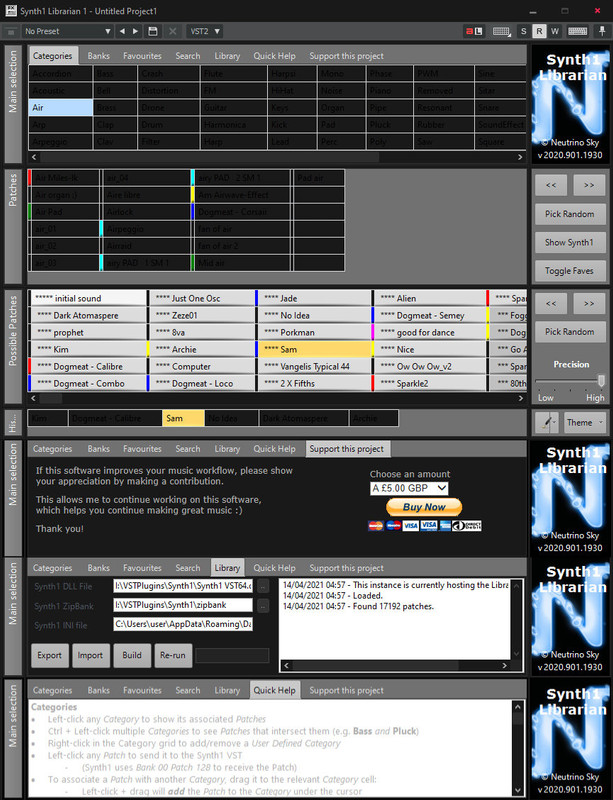Select the highlighted Library tab above the file paths
613x800 pixels.
(x=227, y=568)
